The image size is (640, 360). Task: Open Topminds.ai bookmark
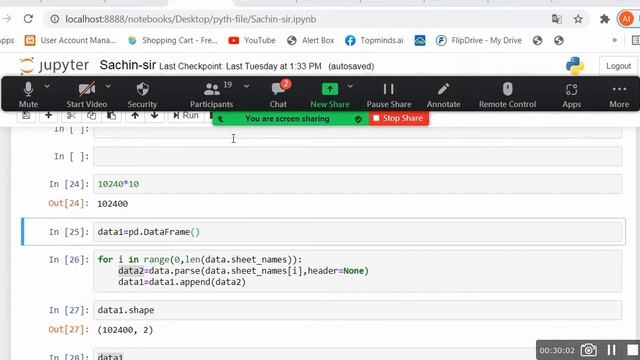(x=374, y=40)
